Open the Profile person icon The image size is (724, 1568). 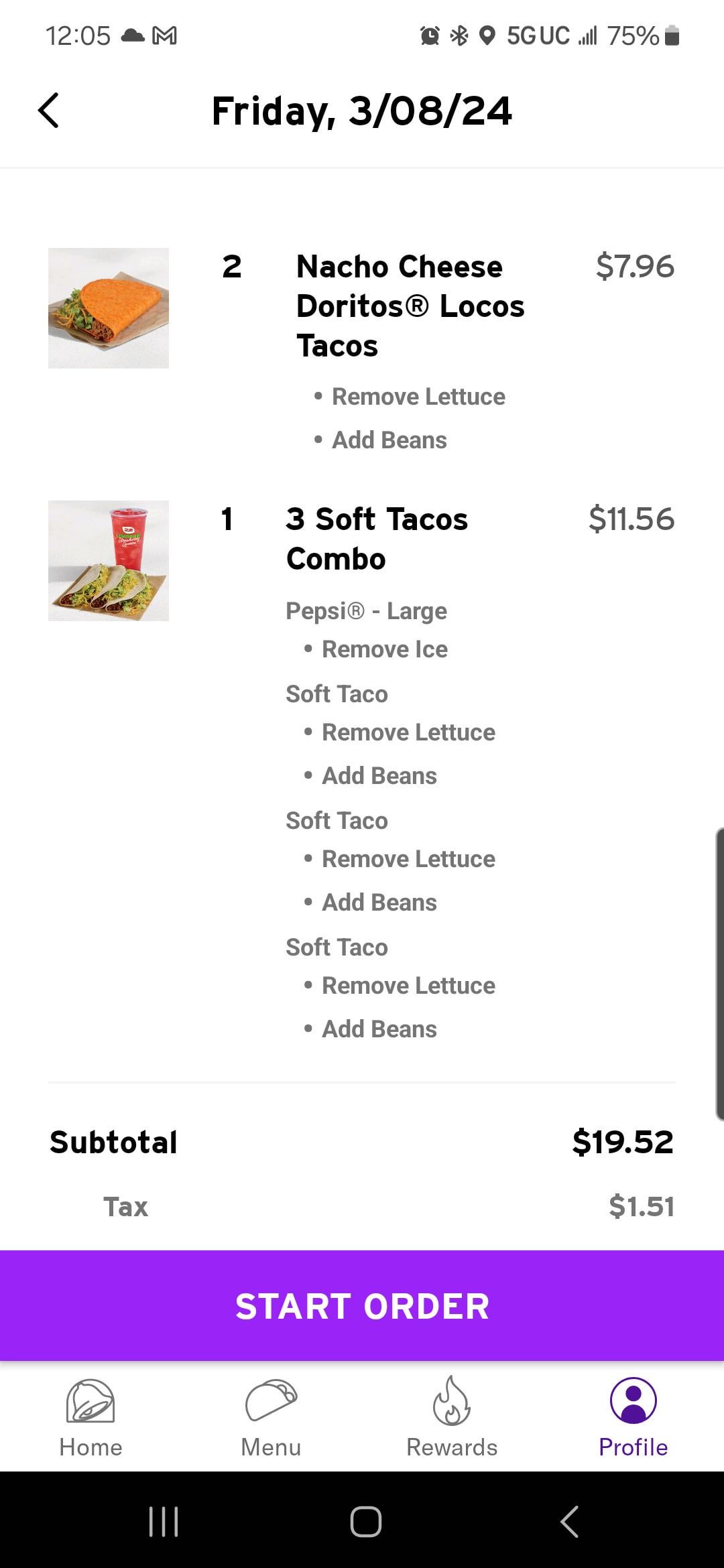633,1400
